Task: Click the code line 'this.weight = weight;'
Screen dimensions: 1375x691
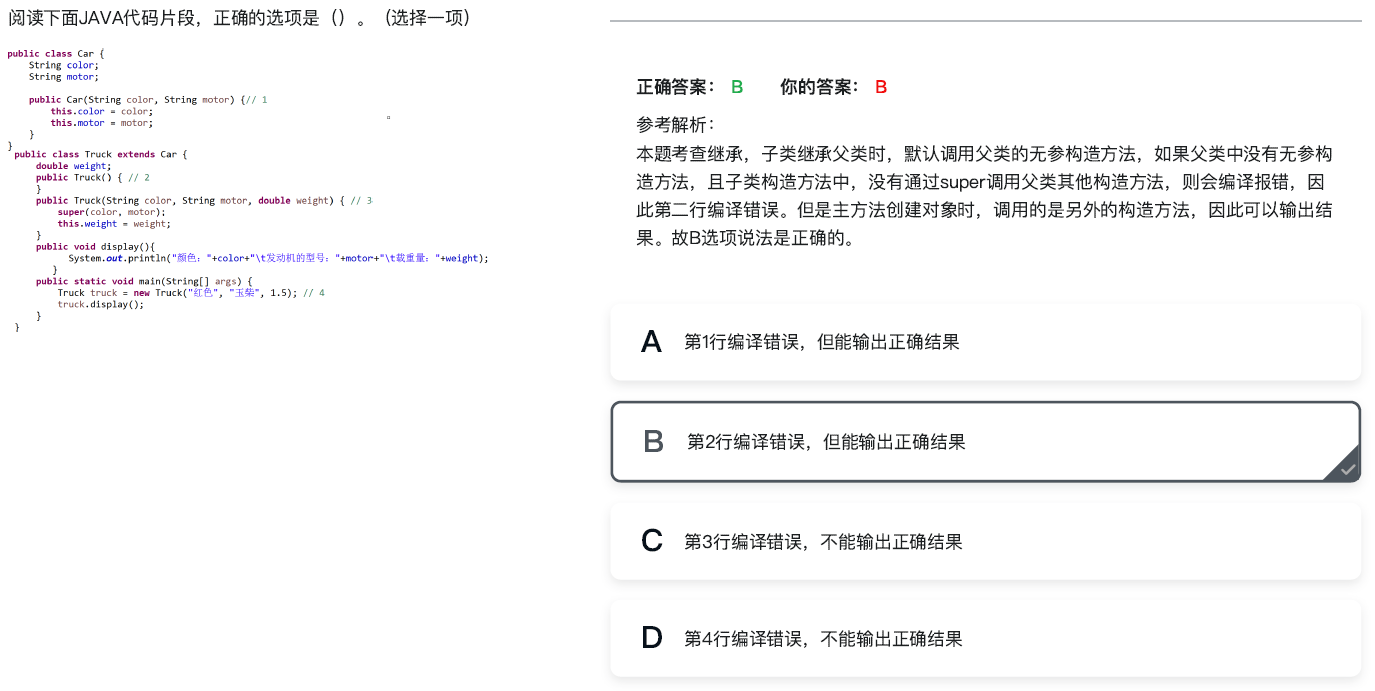Action: tap(114, 224)
